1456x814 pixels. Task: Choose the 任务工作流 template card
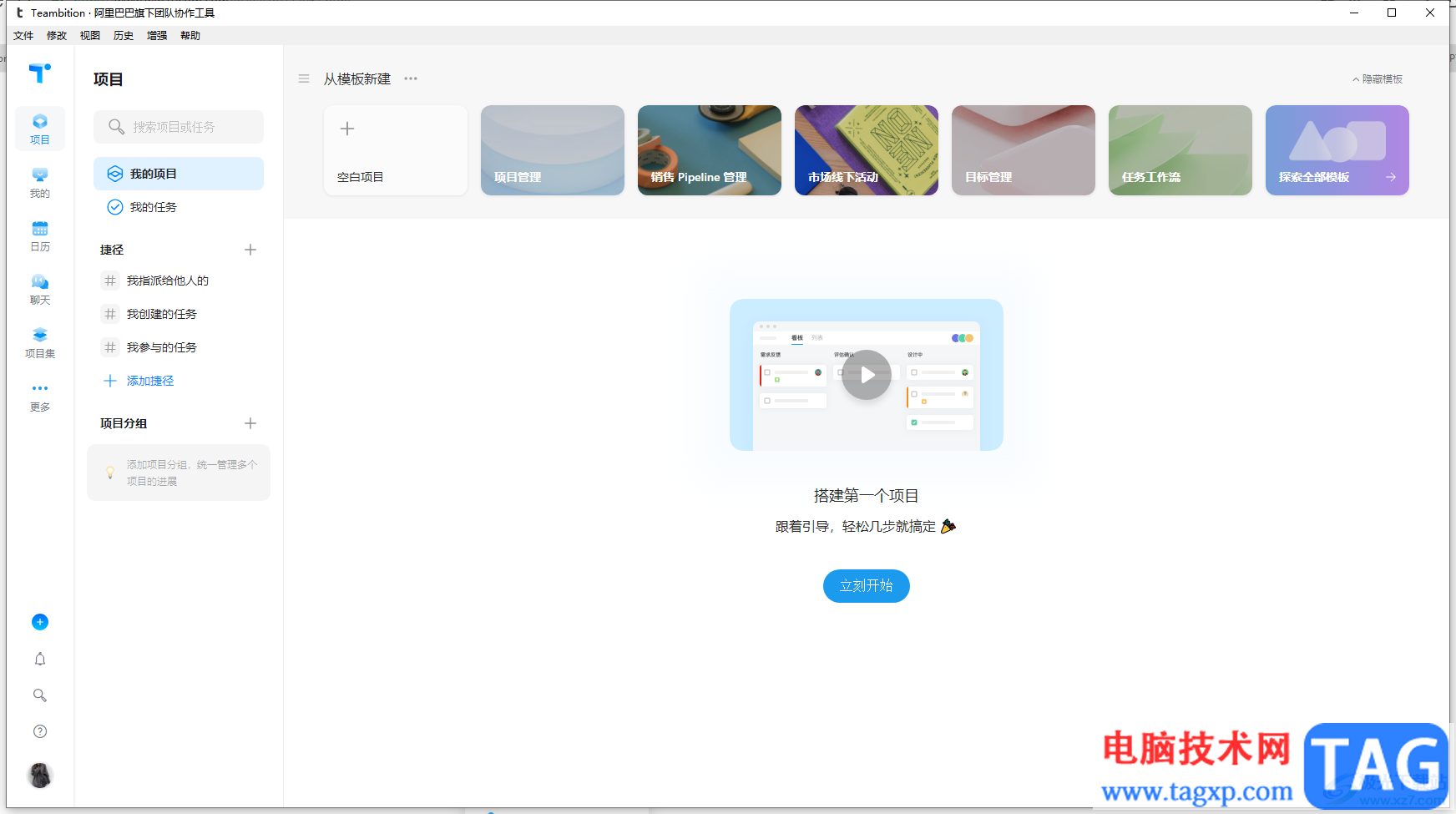tap(1180, 150)
